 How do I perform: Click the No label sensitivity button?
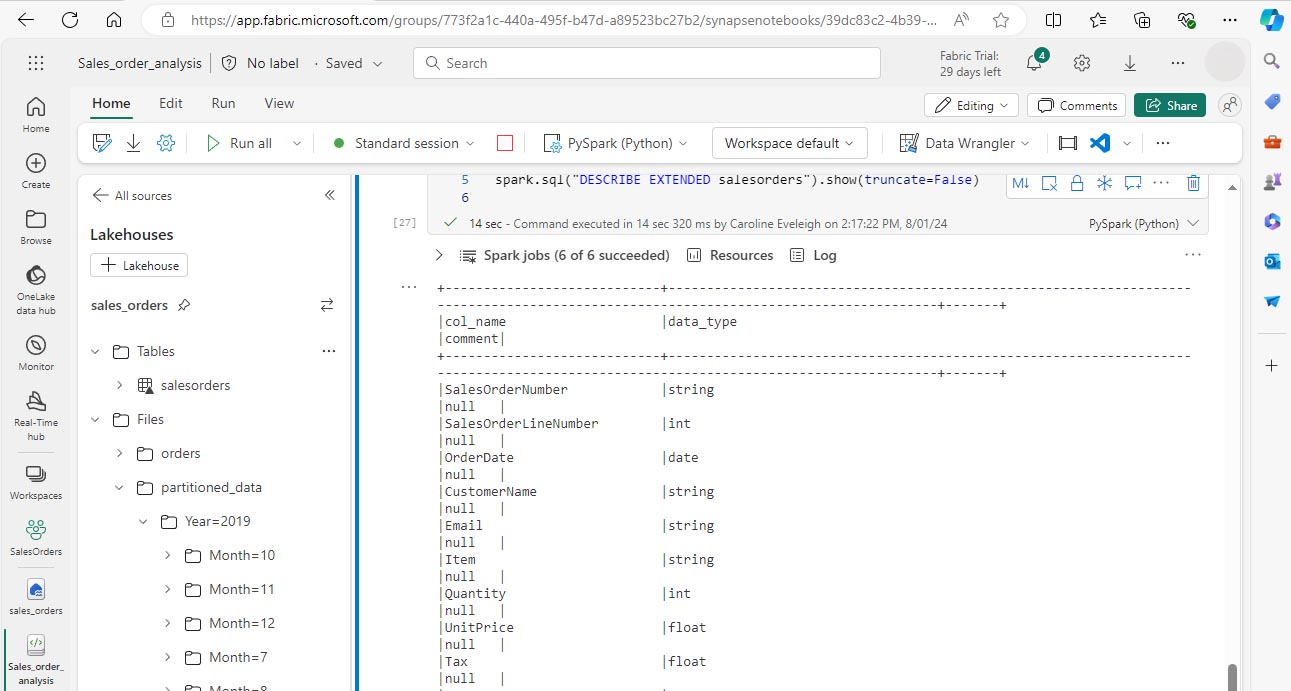(260, 63)
